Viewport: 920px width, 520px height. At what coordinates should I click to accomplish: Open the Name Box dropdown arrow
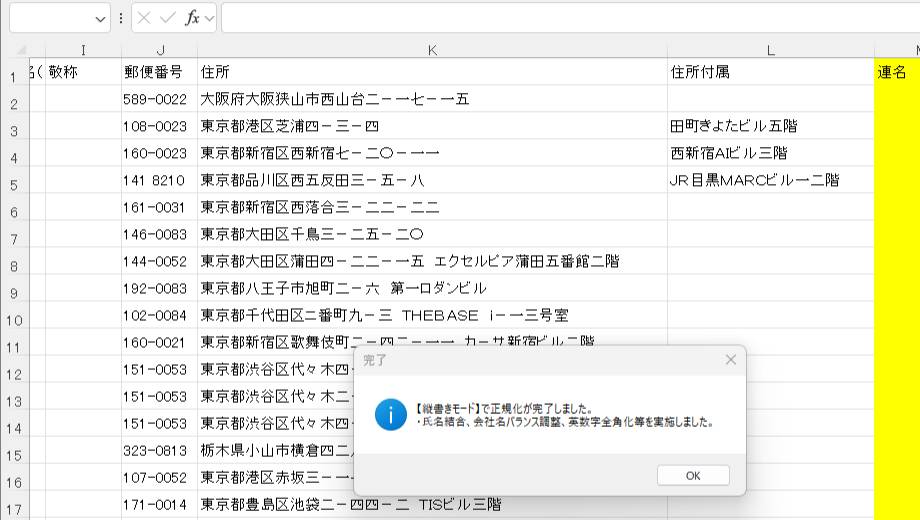[100, 19]
